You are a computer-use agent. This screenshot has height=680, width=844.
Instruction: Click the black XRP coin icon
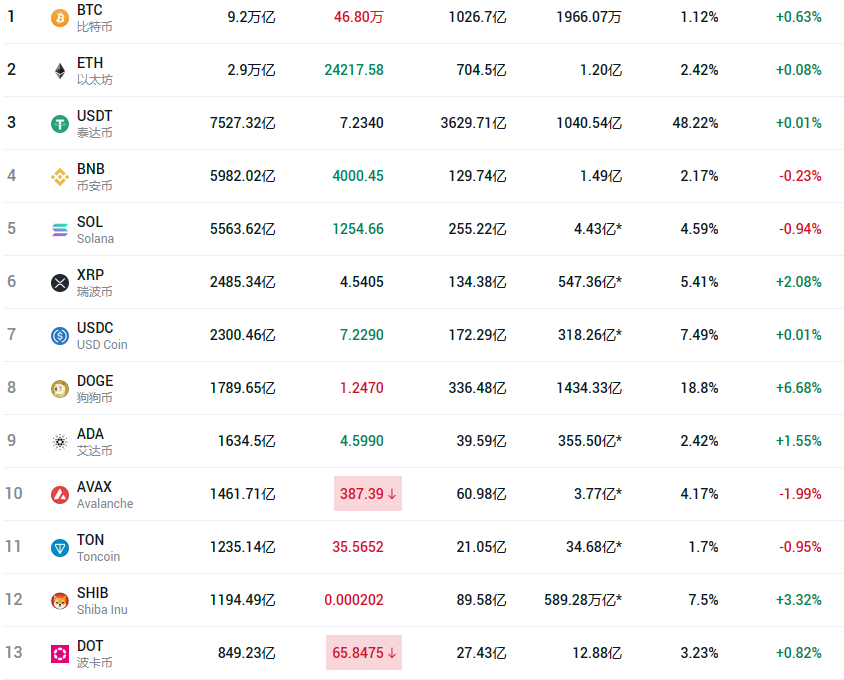point(60,282)
